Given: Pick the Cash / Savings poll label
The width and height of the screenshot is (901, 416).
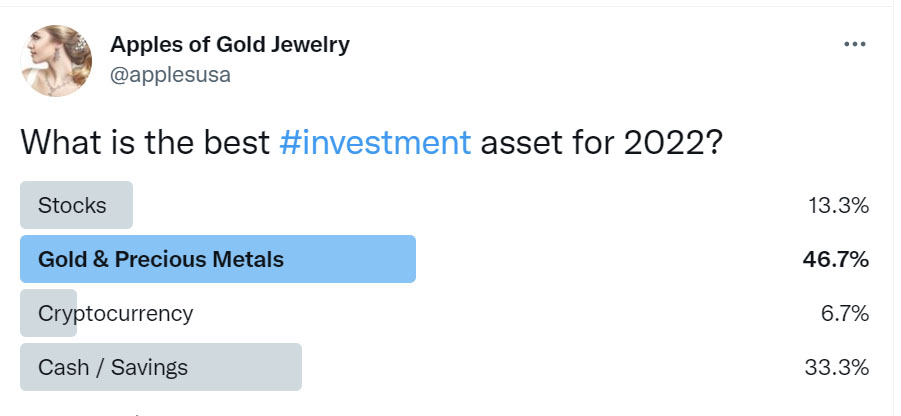Looking at the screenshot, I should pos(112,367).
